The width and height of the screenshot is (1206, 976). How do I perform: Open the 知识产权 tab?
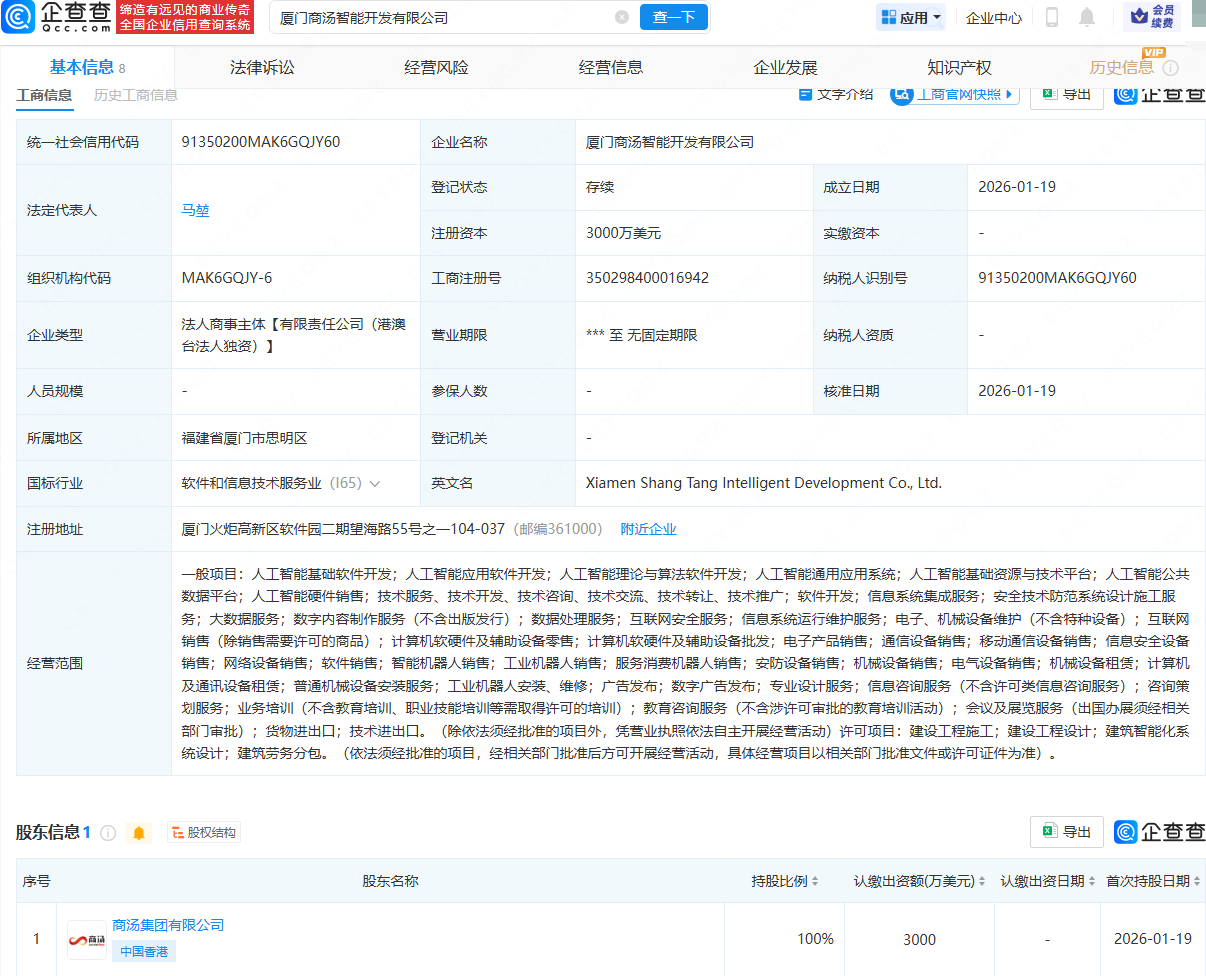point(958,66)
